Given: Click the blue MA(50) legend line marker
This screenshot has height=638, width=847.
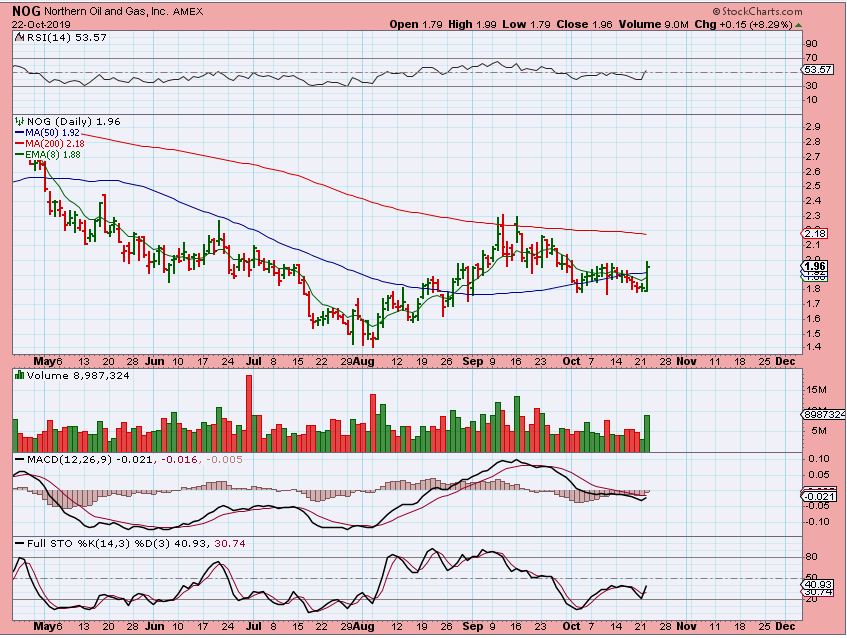Looking at the screenshot, I should pos(19,132).
